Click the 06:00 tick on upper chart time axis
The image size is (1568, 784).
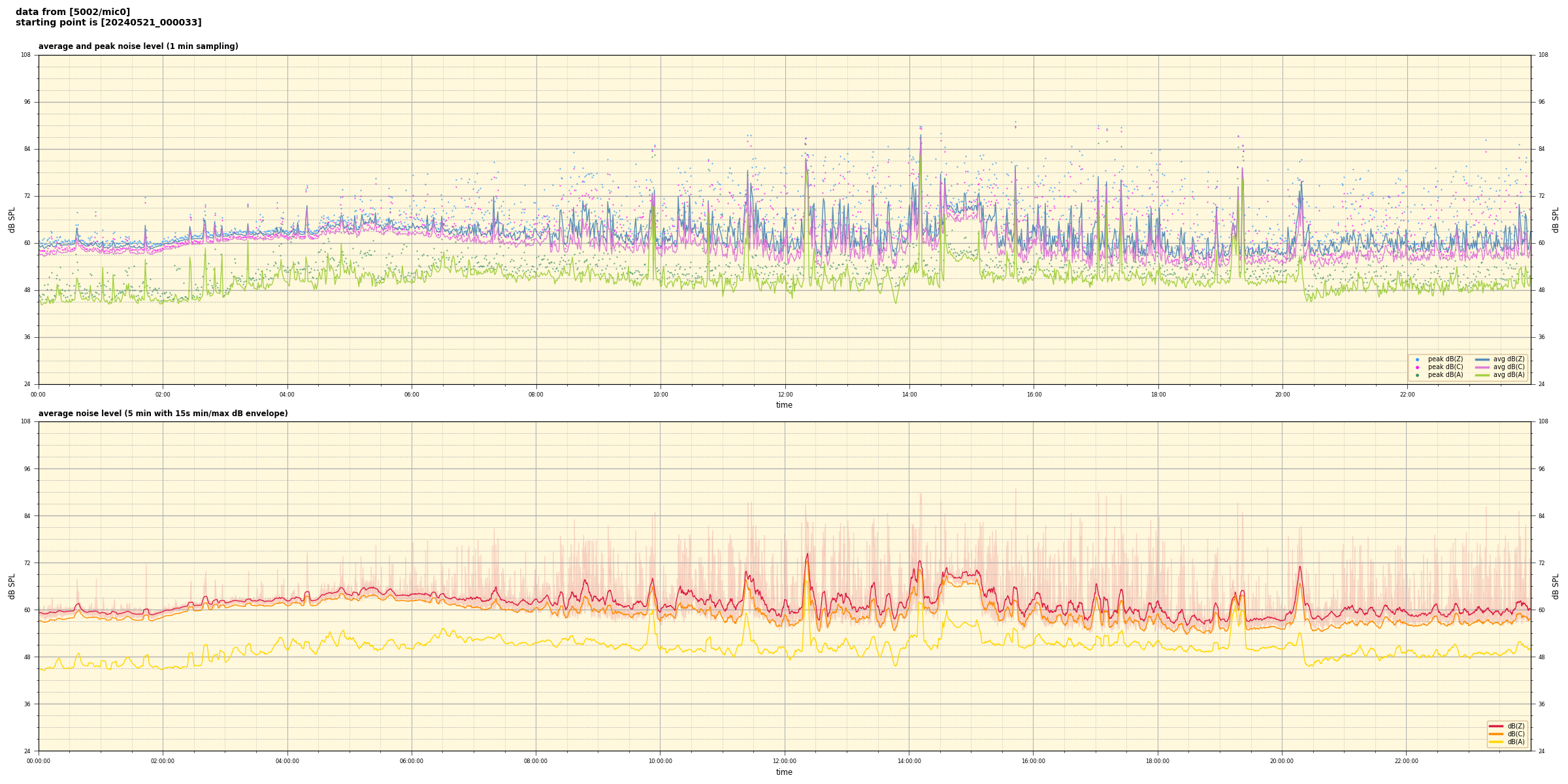pos(412,395)
